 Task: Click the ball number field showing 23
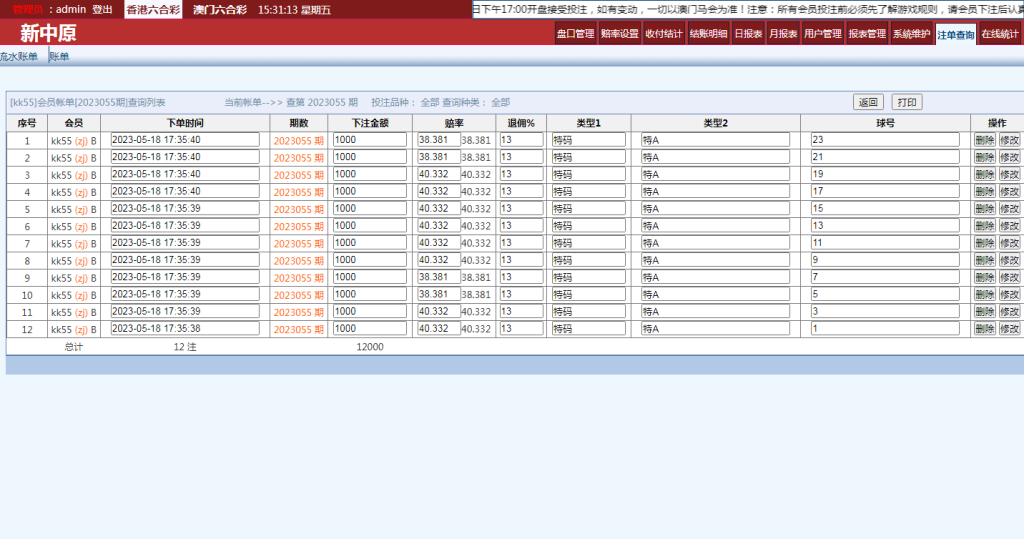click(x=884, y=140)
